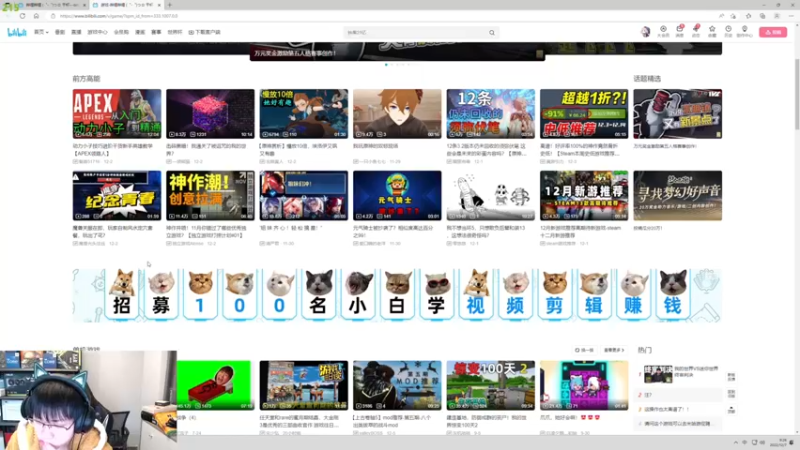Expand the 首页 dropdown in the nav bar
This screenshot has width=800, height=450.
[x=41, y=32]
